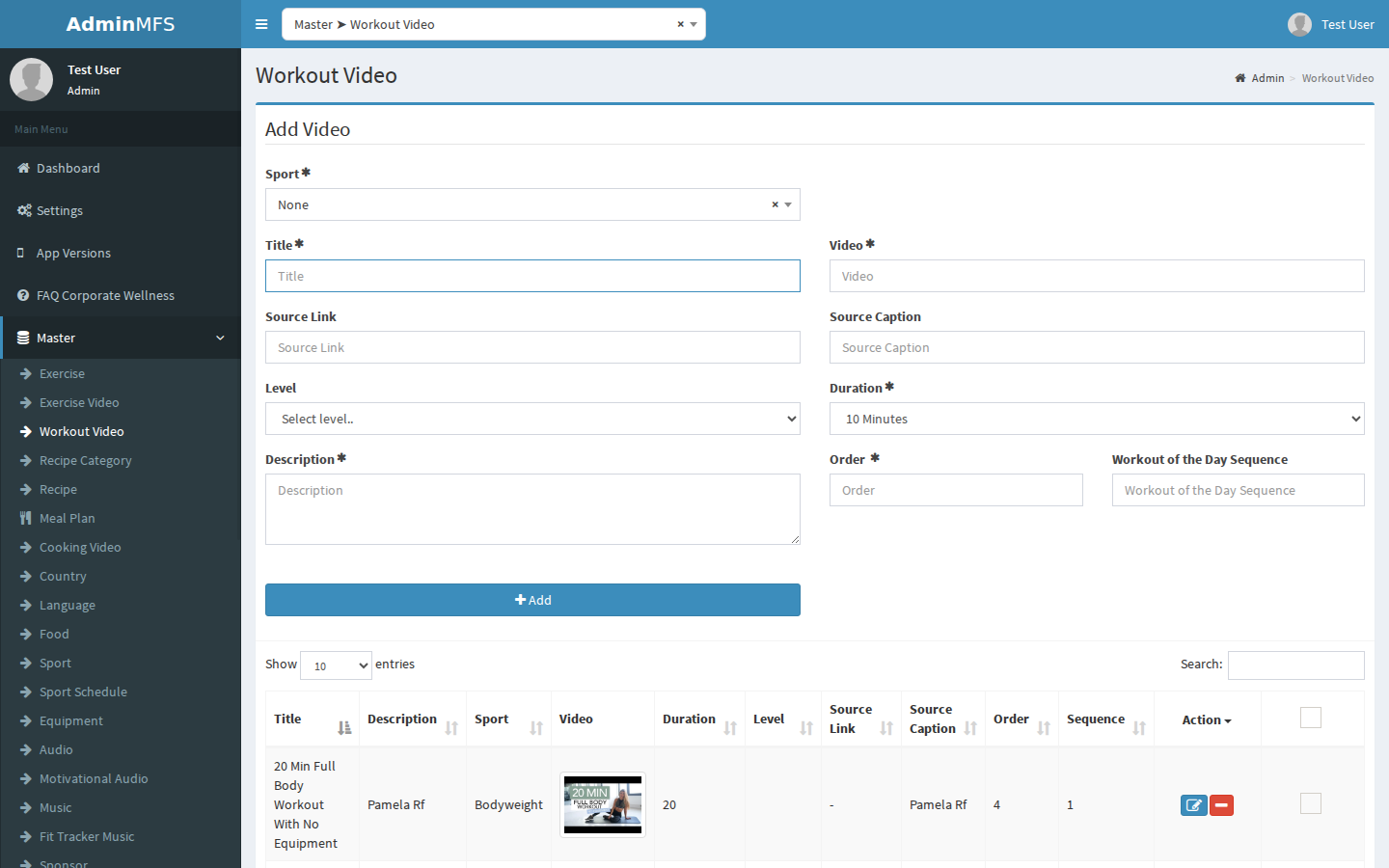Open the Duration 10 Minutes dropdown
The width and height of the screenshot is (1389, 868).
1097,419
